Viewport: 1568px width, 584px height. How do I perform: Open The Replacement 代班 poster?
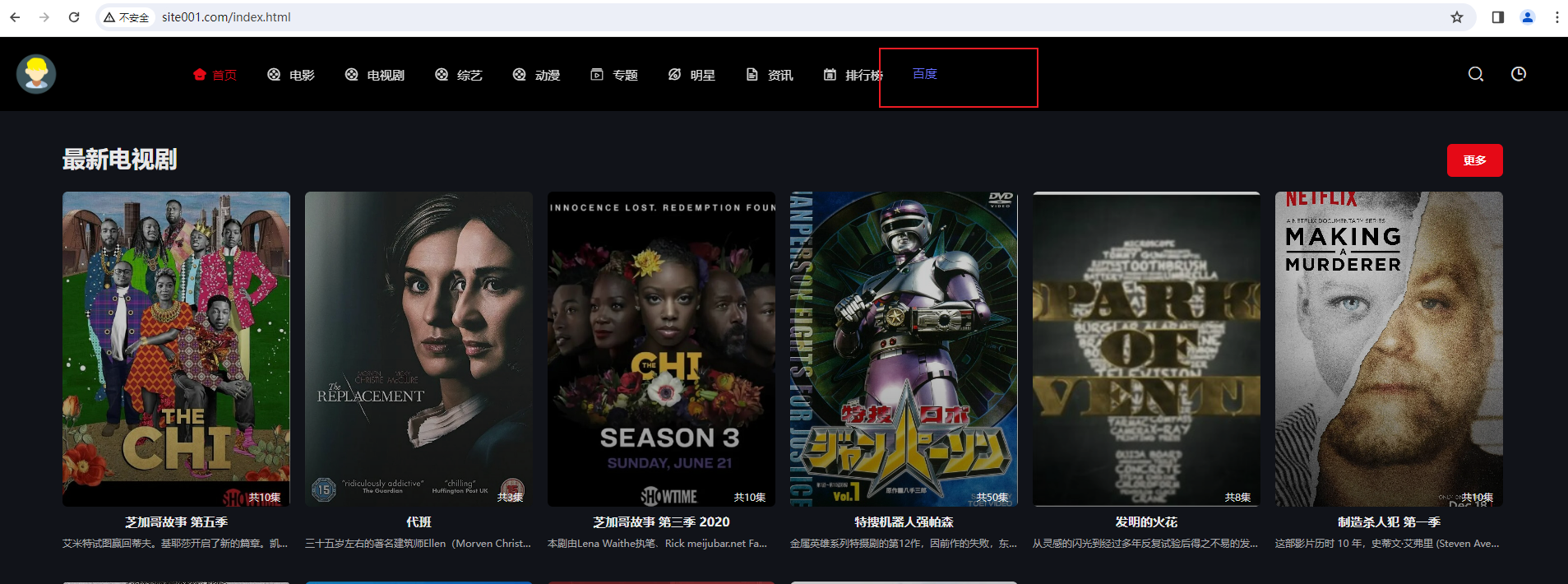419,349
